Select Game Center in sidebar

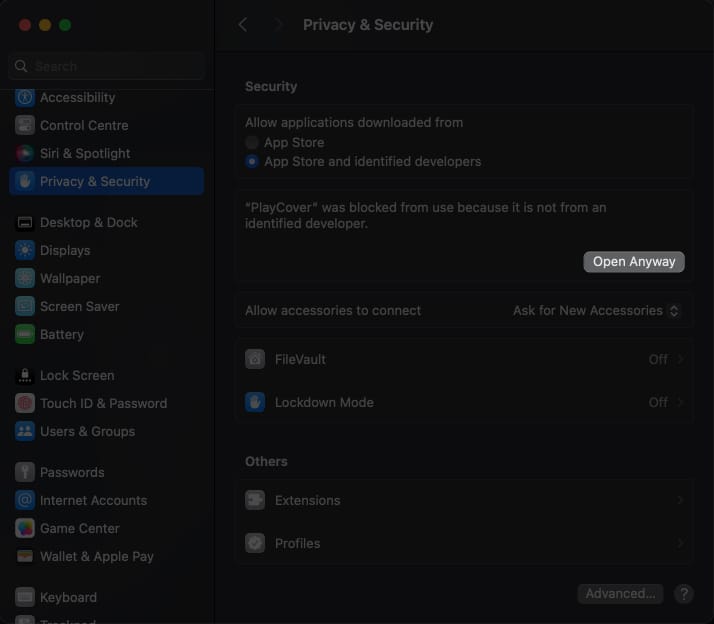coord(107,528)
